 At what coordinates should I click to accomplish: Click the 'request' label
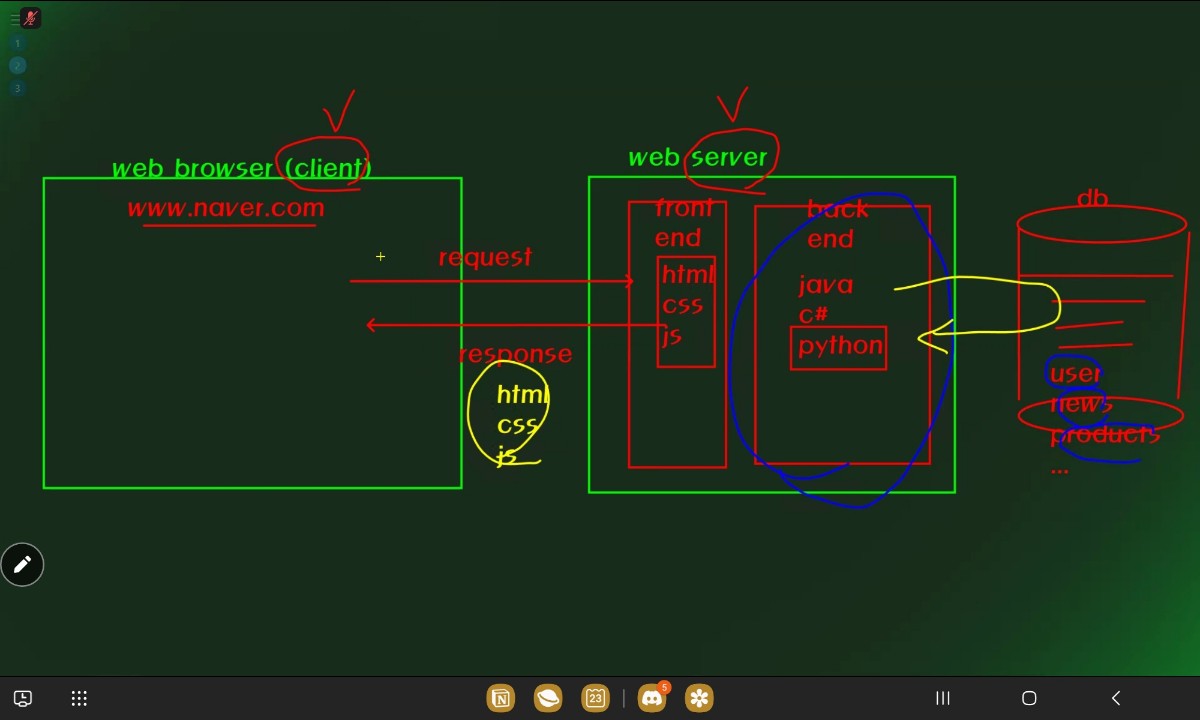click(485, 258)
